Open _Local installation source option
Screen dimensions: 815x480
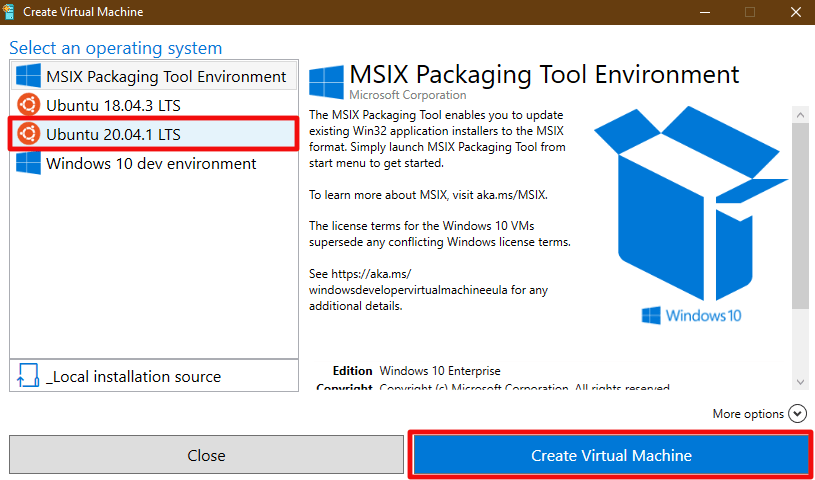tap(133, 377)
